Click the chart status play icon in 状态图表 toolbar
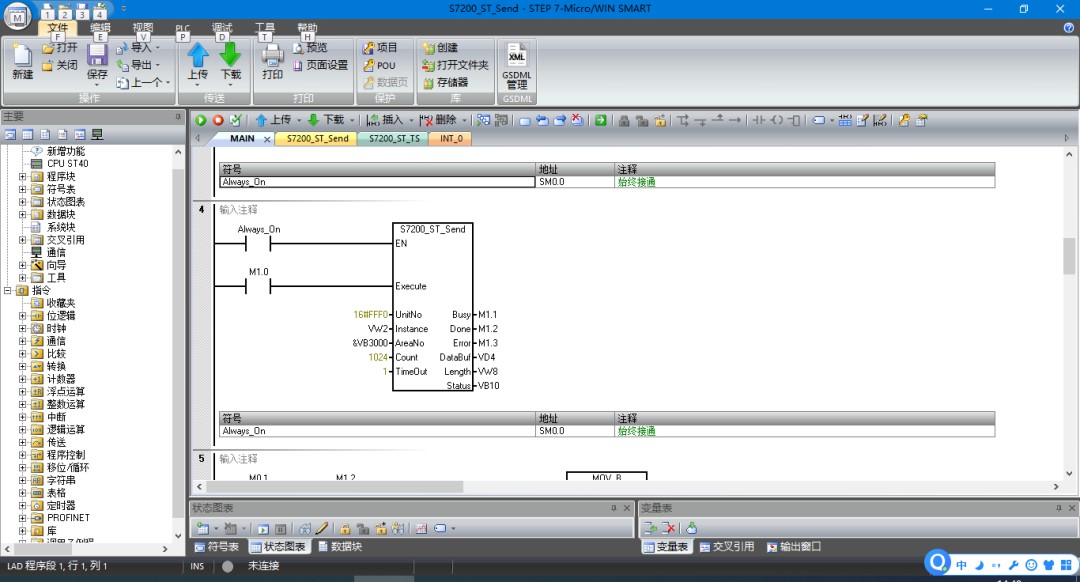The height and width of the screenshot is (582, 1080). (x=263, y=528)
